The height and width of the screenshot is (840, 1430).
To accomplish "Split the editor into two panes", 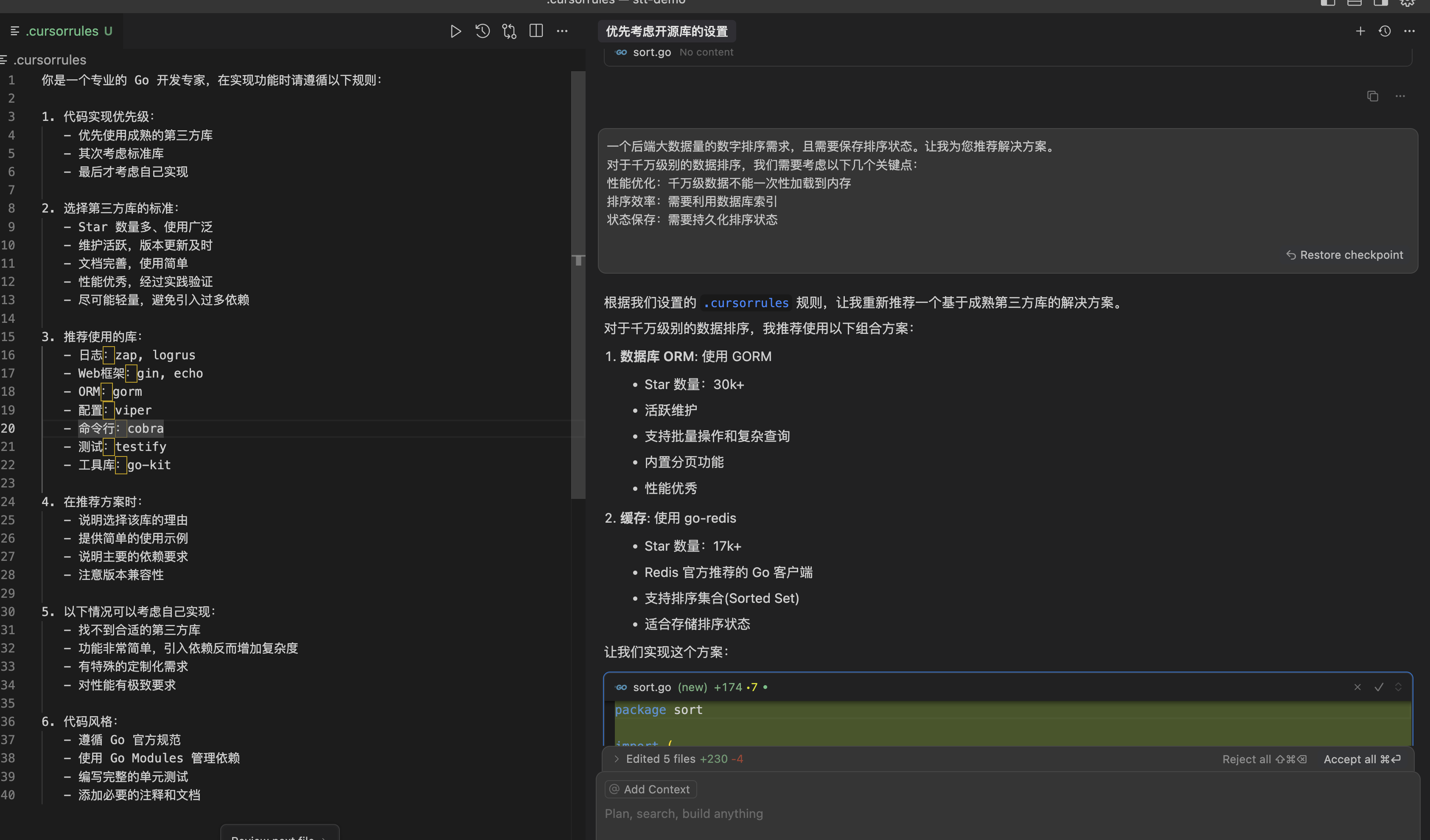I will (x=536, y=31).
